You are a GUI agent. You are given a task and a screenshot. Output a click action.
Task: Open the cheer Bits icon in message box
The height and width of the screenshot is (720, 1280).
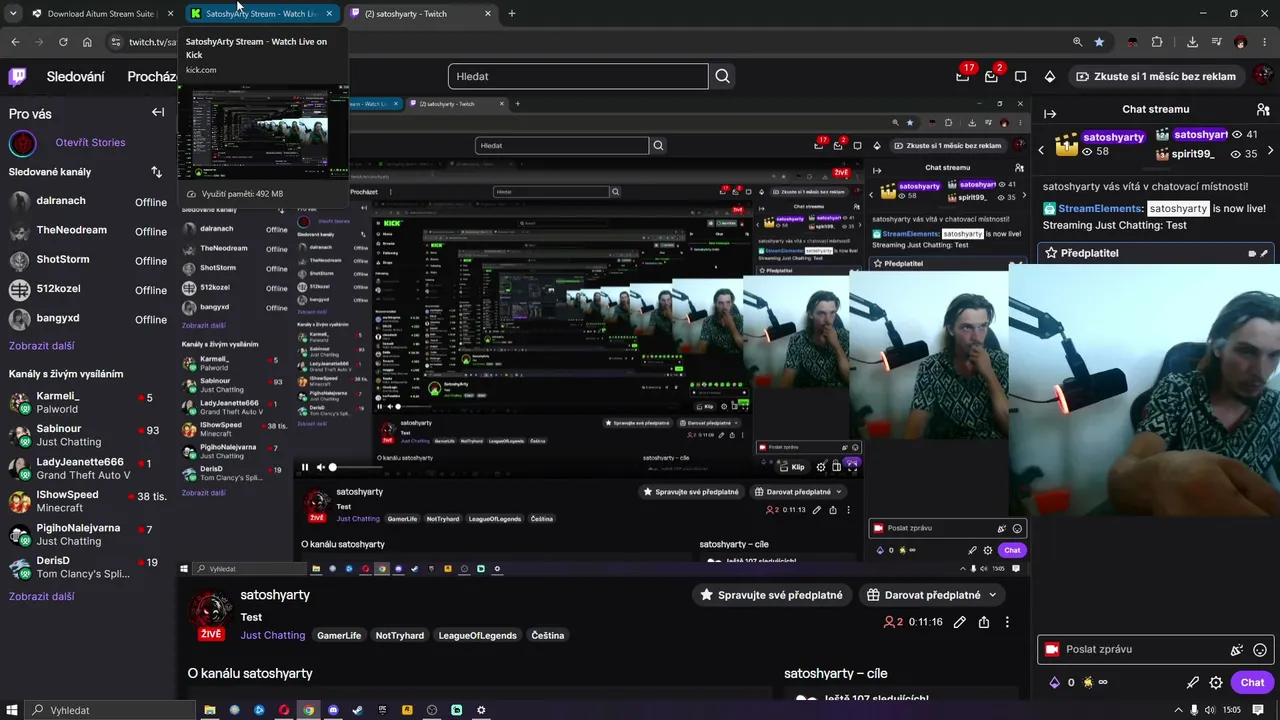[1237, 650]
